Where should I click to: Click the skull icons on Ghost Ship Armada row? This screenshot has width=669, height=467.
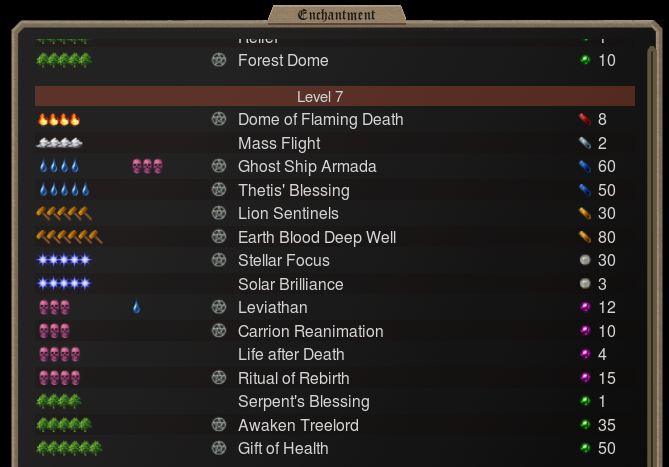(147, 166)
